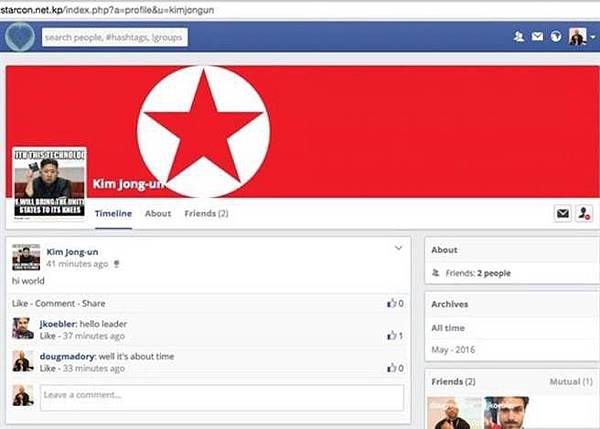Click the Mutual (1) friends link
This screenshot has width=600, height=429.
pos(571,382)
